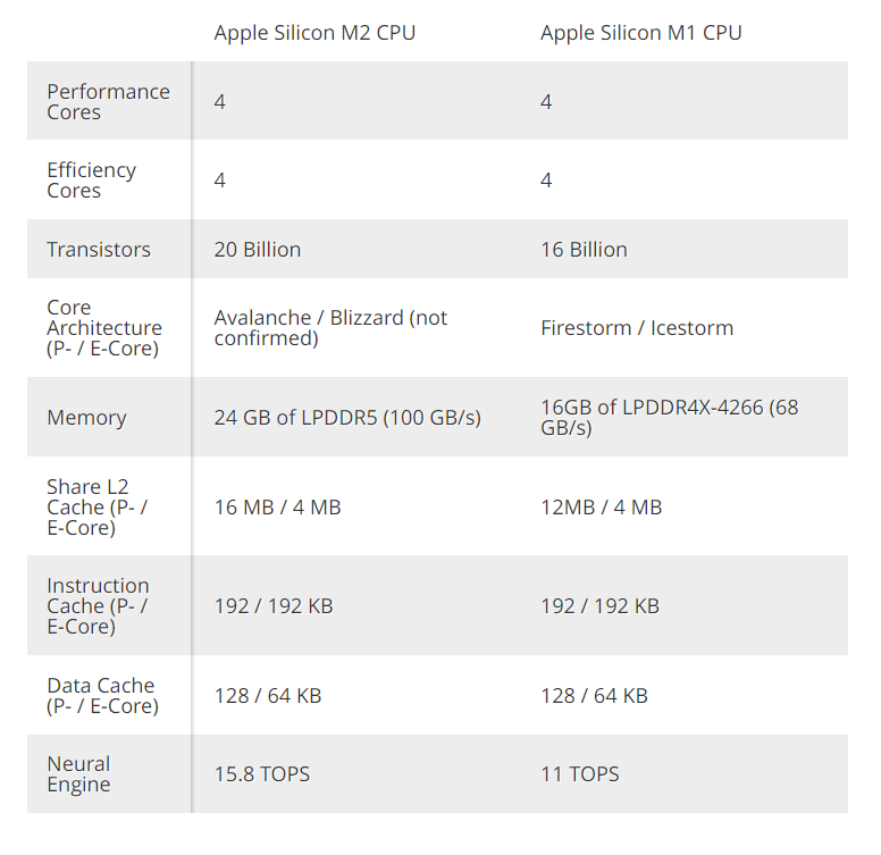The image size is (881, 855).
Task: Select the Memory row label
Action: (x=87, y=418)
